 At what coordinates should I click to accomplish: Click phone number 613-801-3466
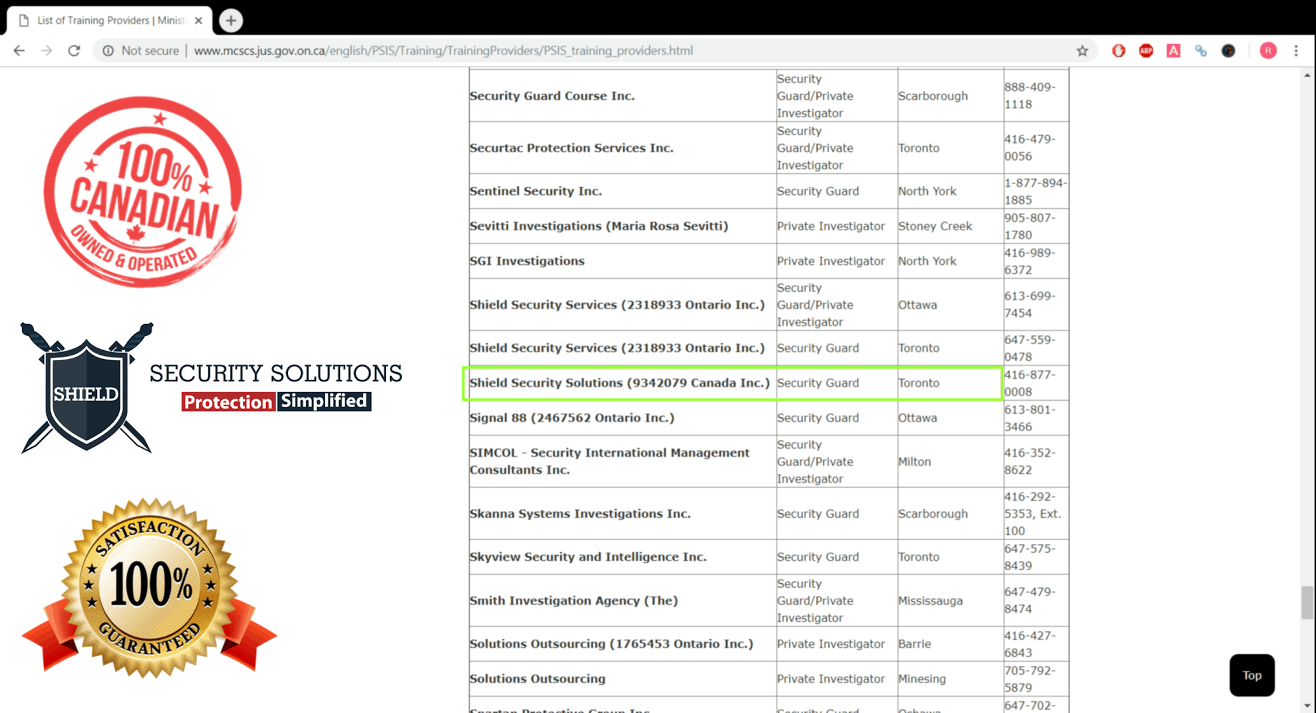coord(1029,418)
